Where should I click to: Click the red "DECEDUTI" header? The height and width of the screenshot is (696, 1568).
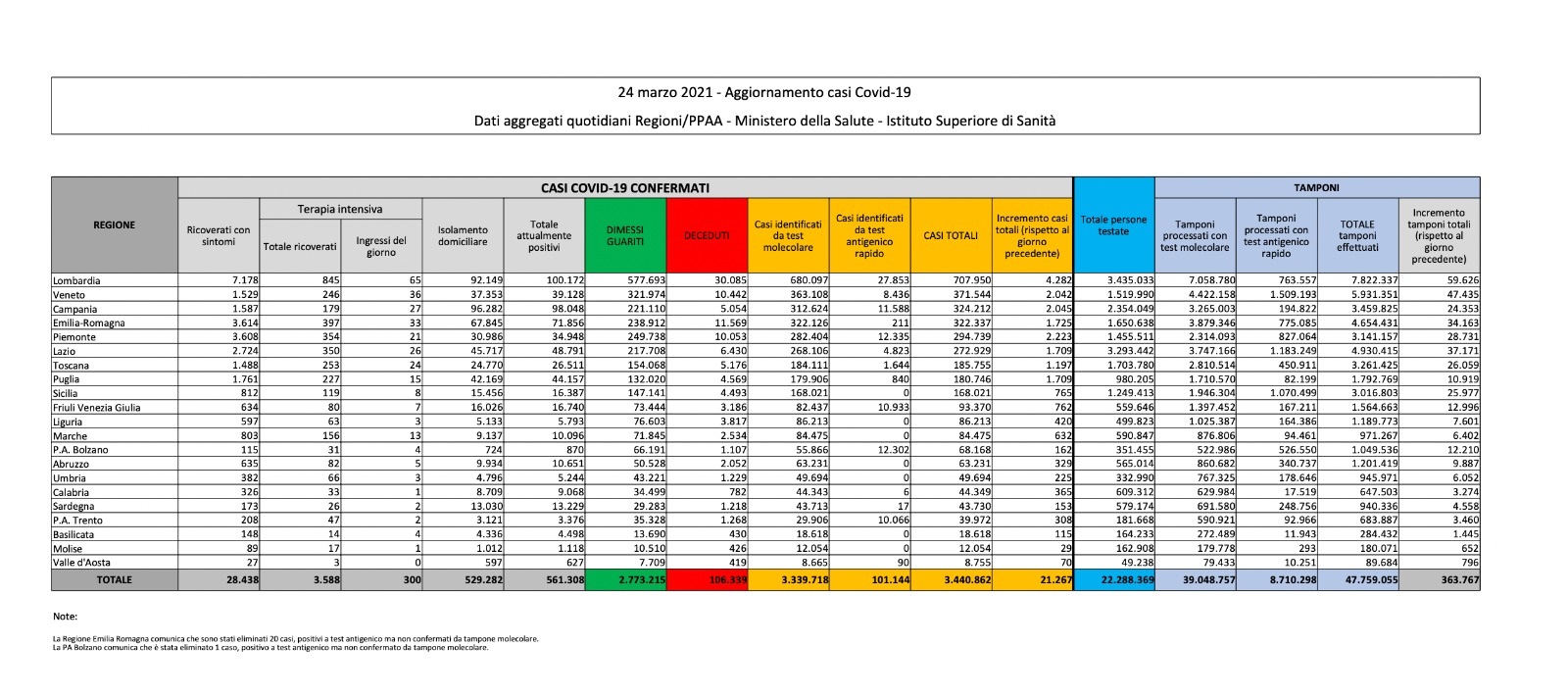click(x=707, y=235)
